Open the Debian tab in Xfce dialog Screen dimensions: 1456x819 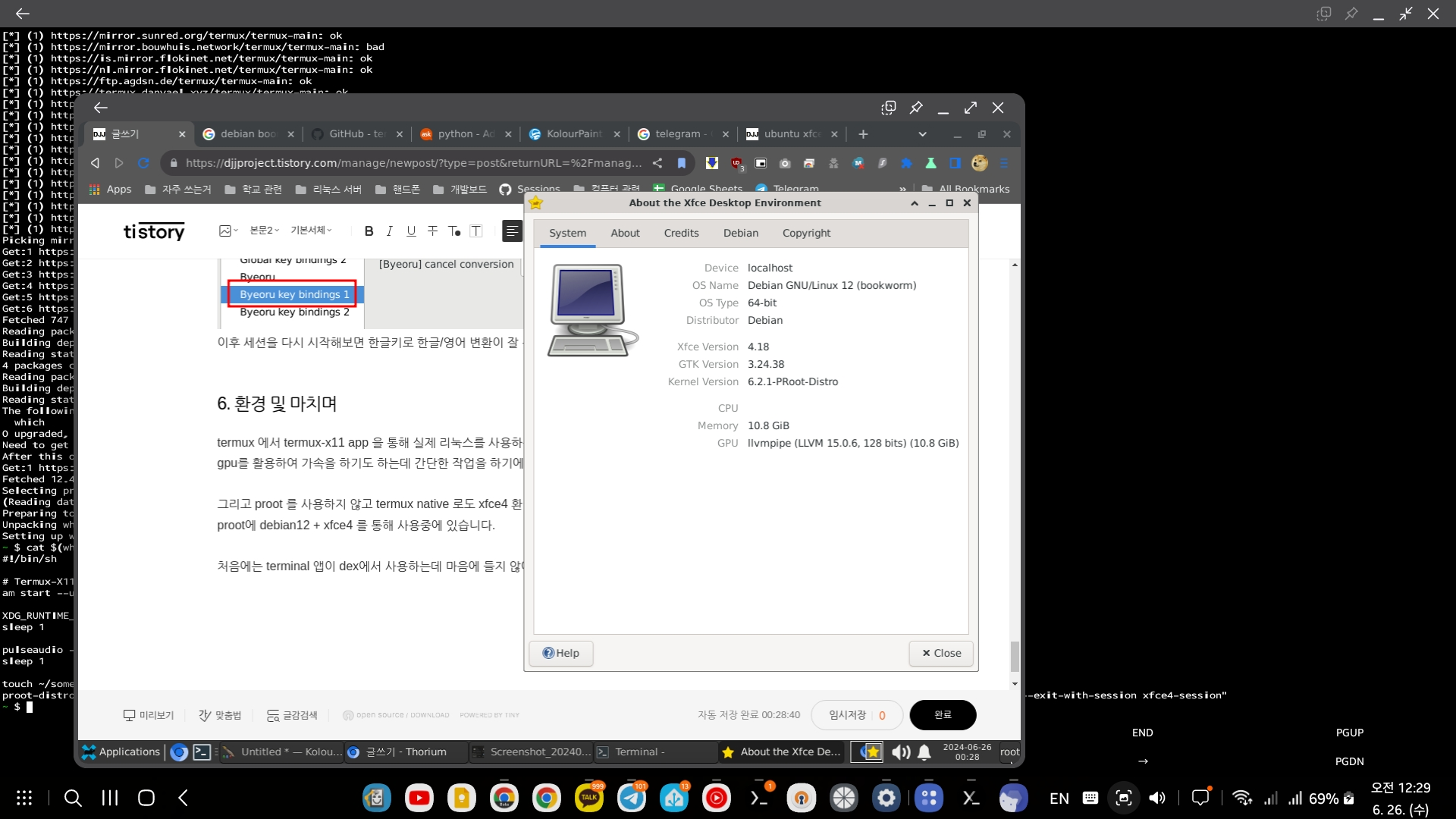(x=740, y=233)
